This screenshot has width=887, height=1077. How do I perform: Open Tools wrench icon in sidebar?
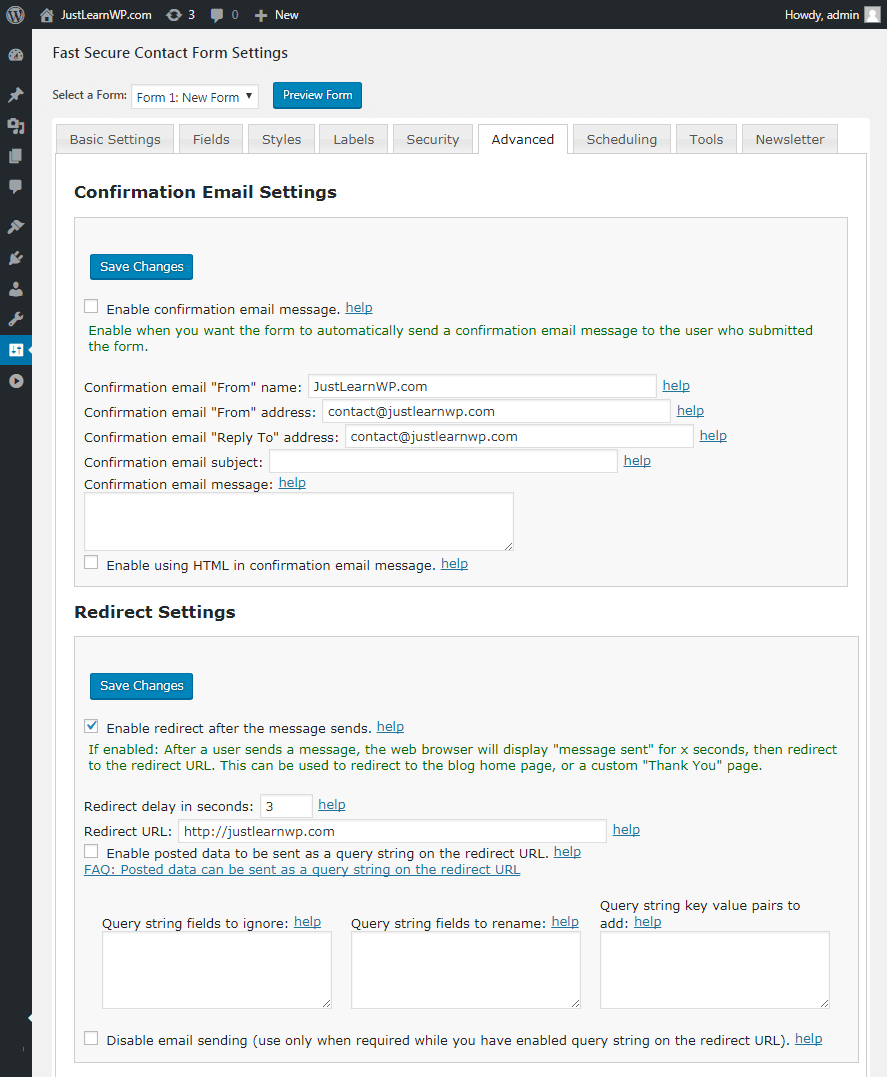[x=16, y=319]
